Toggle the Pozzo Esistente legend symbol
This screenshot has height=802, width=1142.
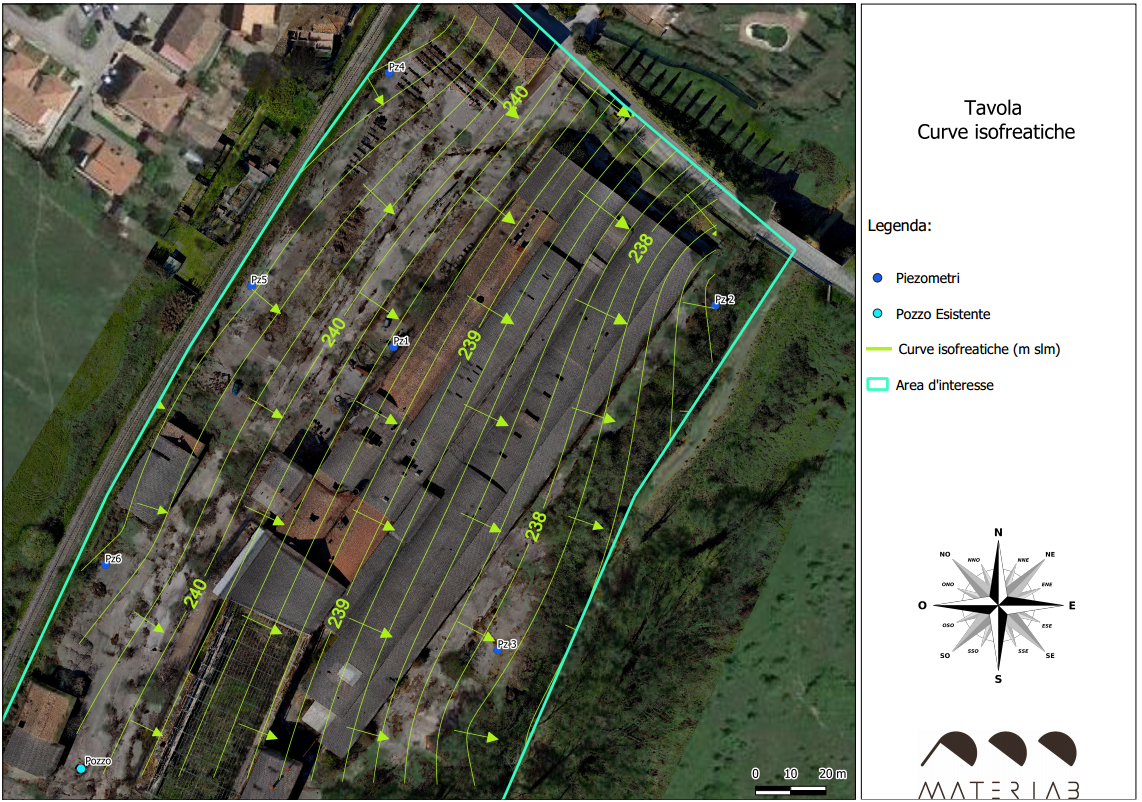click(x=879, y=315)
